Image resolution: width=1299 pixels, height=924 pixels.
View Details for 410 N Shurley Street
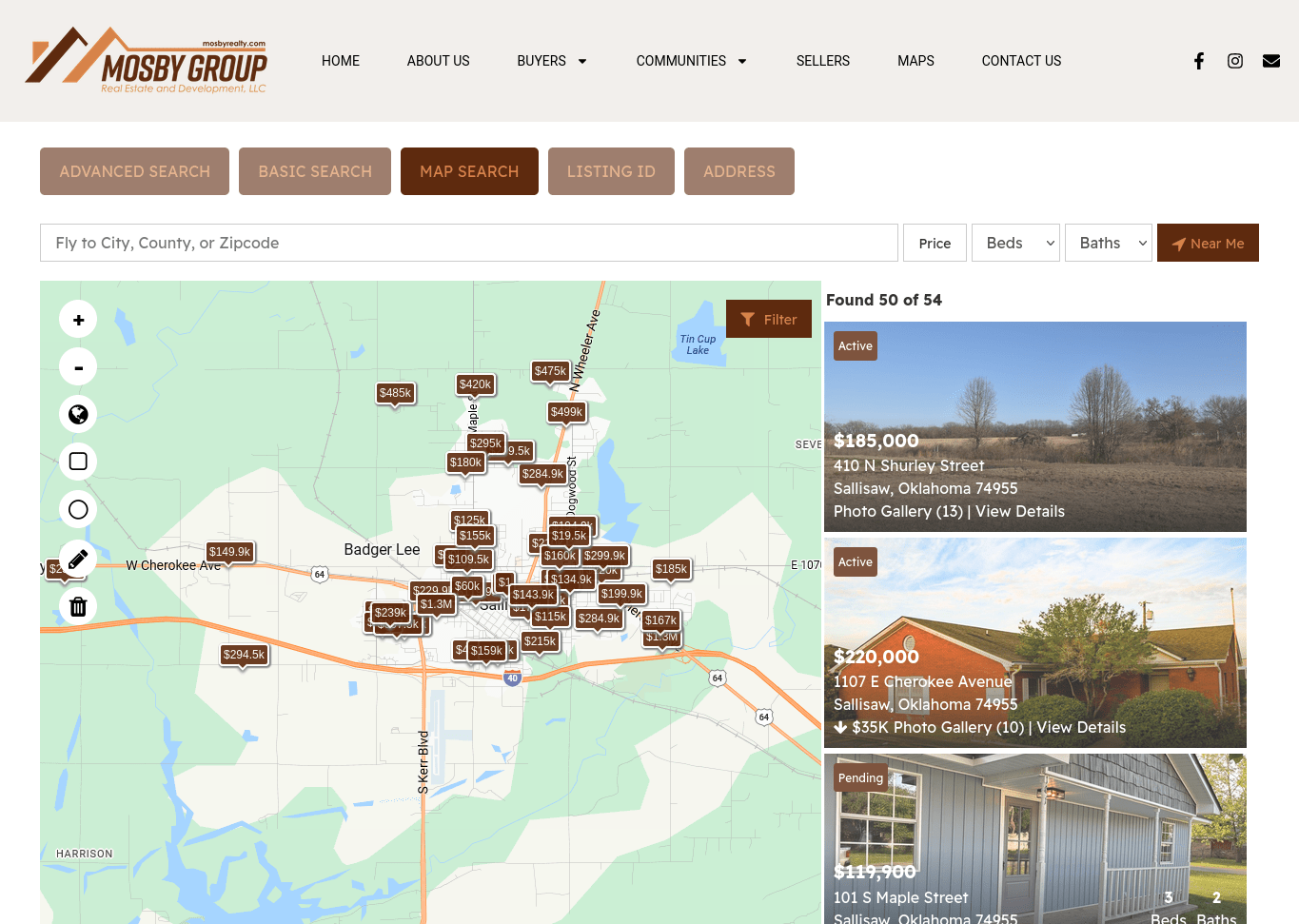[x=1019, y=511]
